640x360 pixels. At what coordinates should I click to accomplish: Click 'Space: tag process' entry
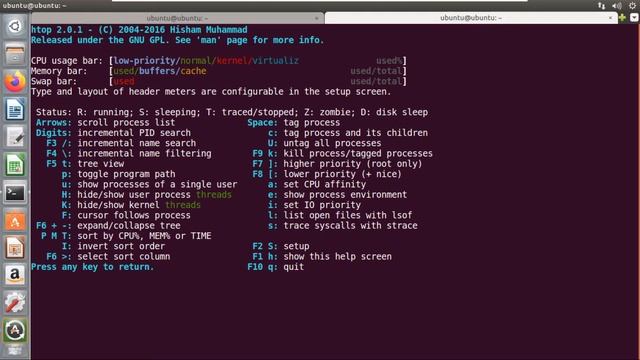tap(293, 122)
